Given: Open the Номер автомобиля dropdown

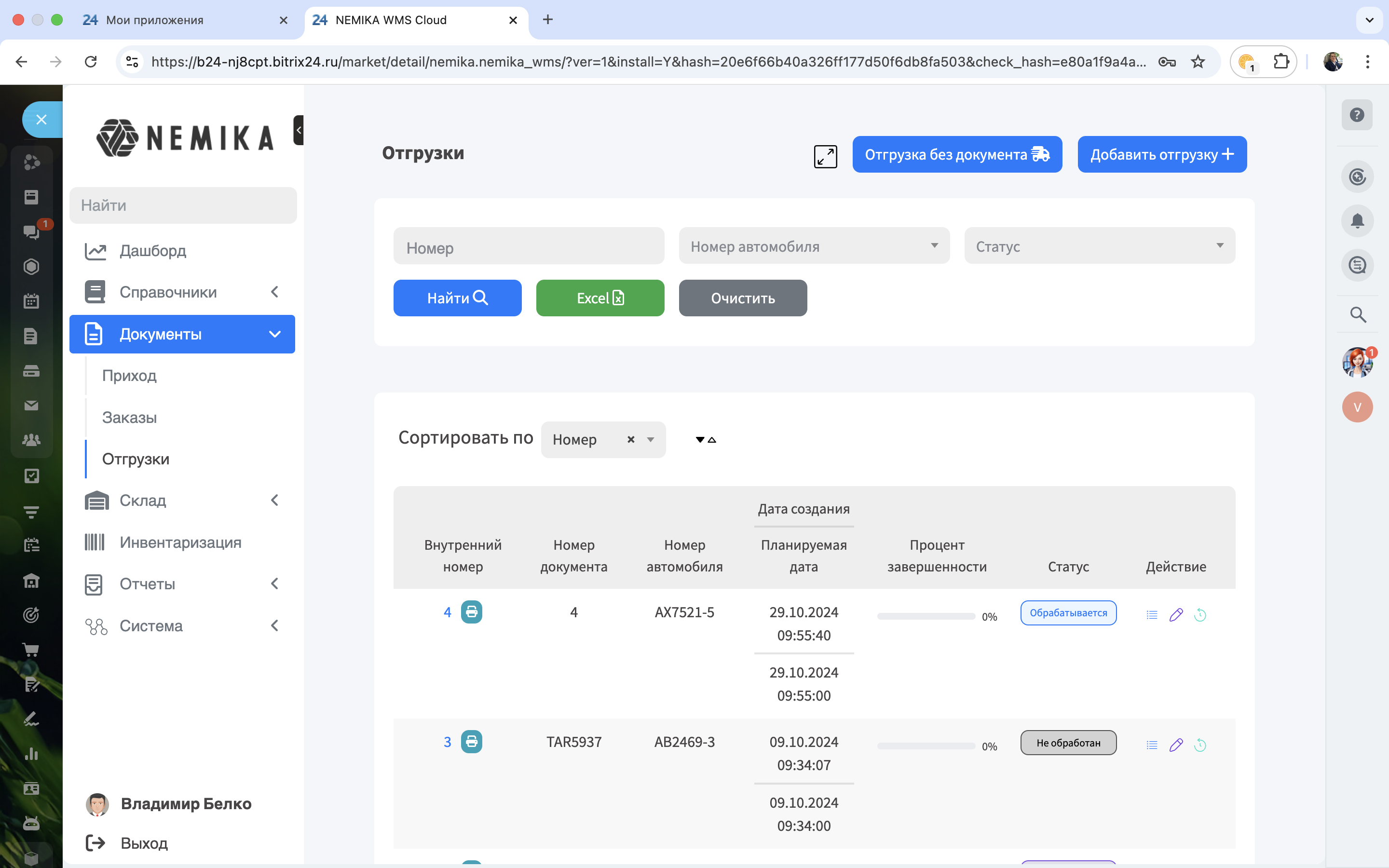Looking at the screenshot, I should pyautogui.click(x=813, y=246).
